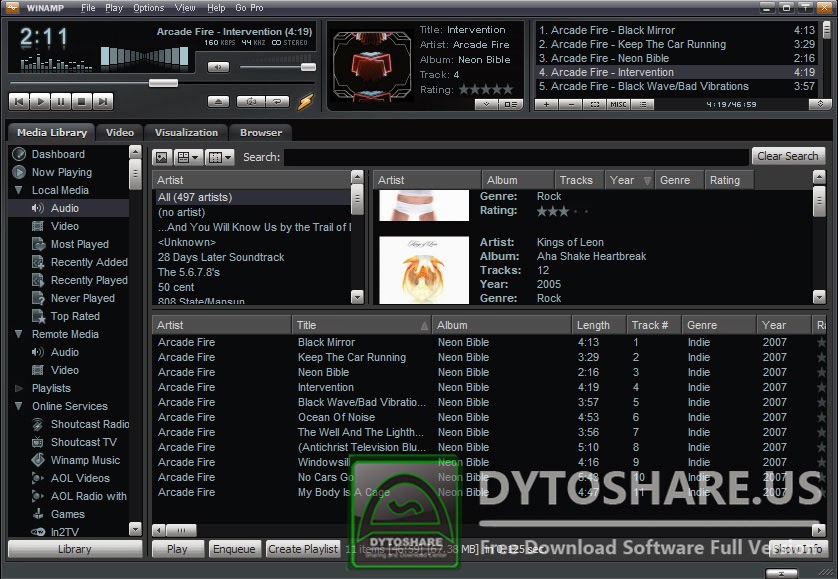The image size is (838, 579).
Task: Click the Winamp lightning bolt icon
Action: (306, 100)
